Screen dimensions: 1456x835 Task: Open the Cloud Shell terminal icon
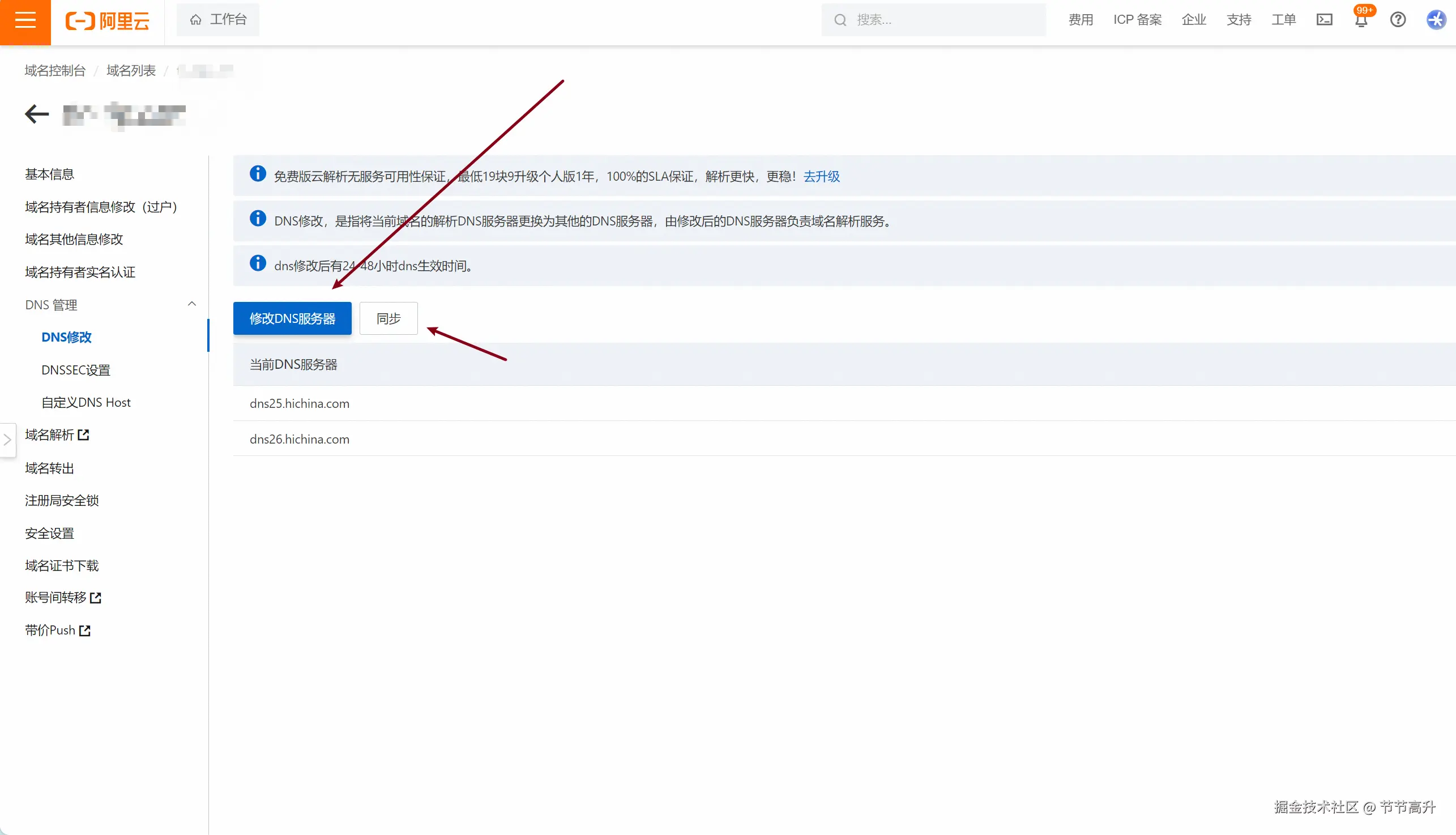click(1324, 19)
